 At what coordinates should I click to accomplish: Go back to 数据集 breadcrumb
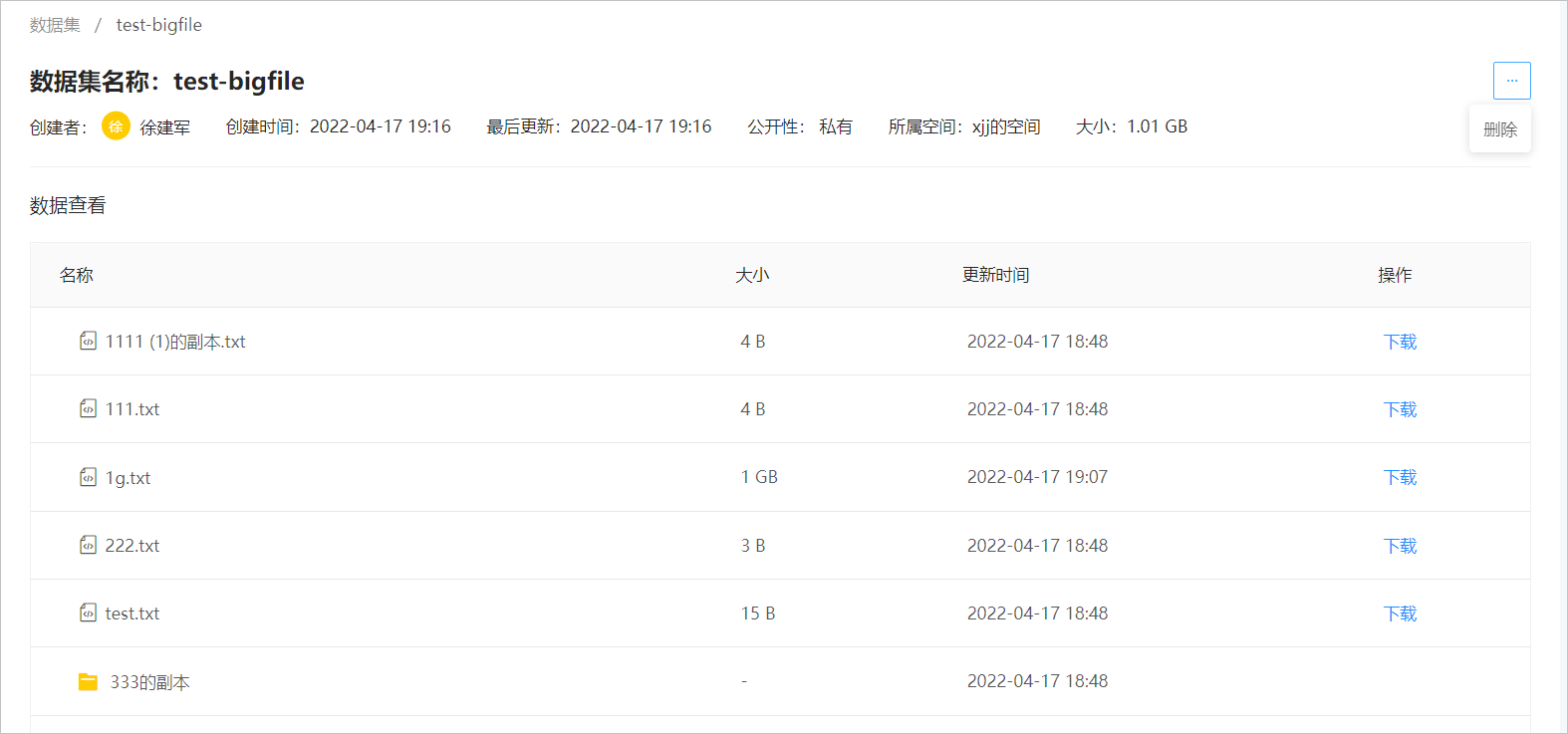(x=55, y=25)
